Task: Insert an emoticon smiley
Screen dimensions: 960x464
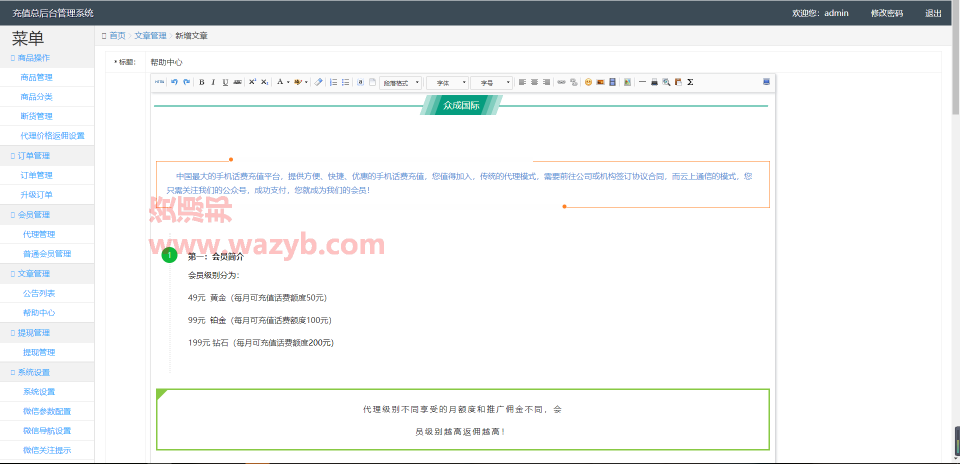Action: pos(588,82)
